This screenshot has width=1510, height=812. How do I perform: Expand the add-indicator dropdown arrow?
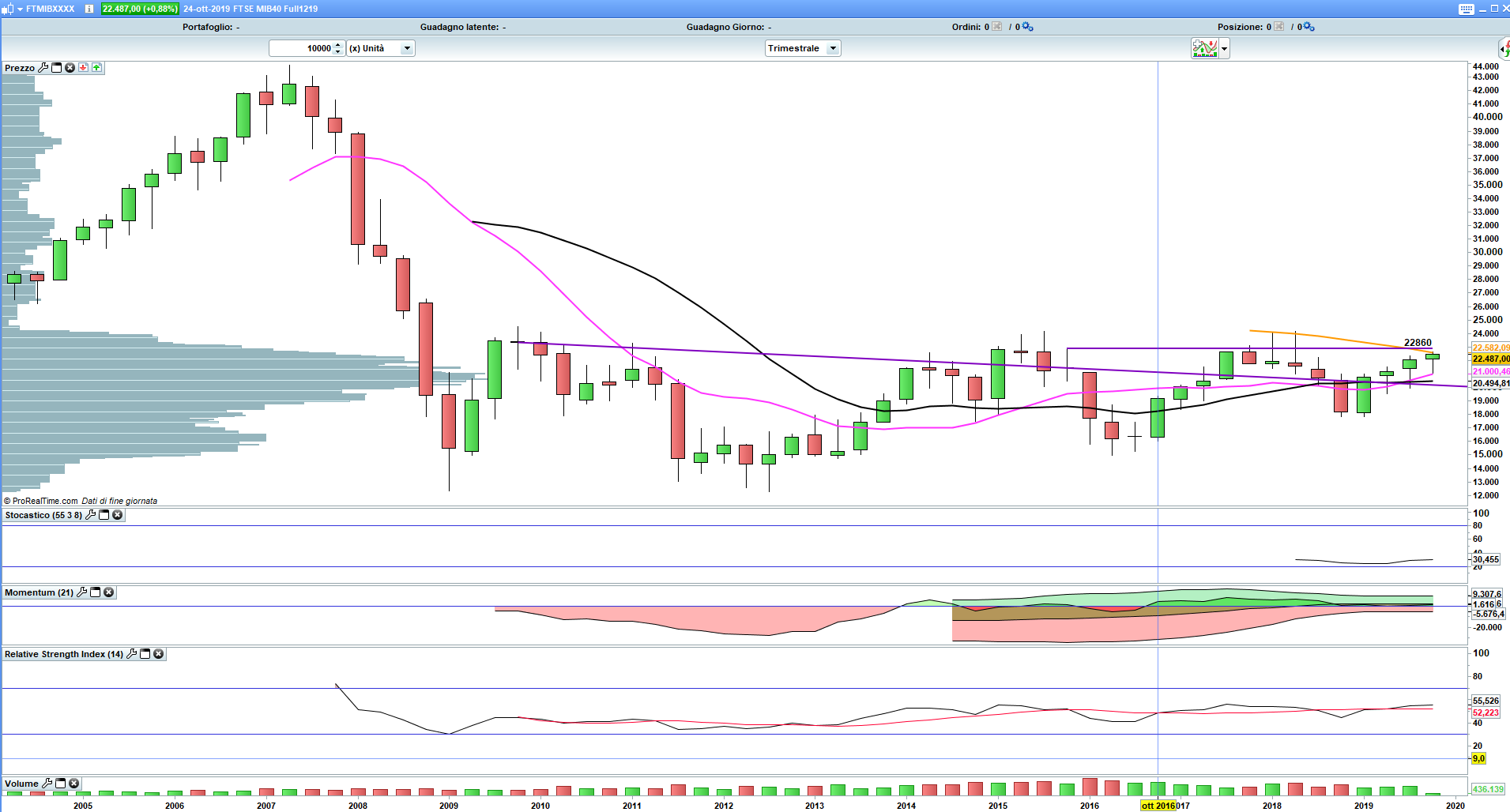(1224, 49)
